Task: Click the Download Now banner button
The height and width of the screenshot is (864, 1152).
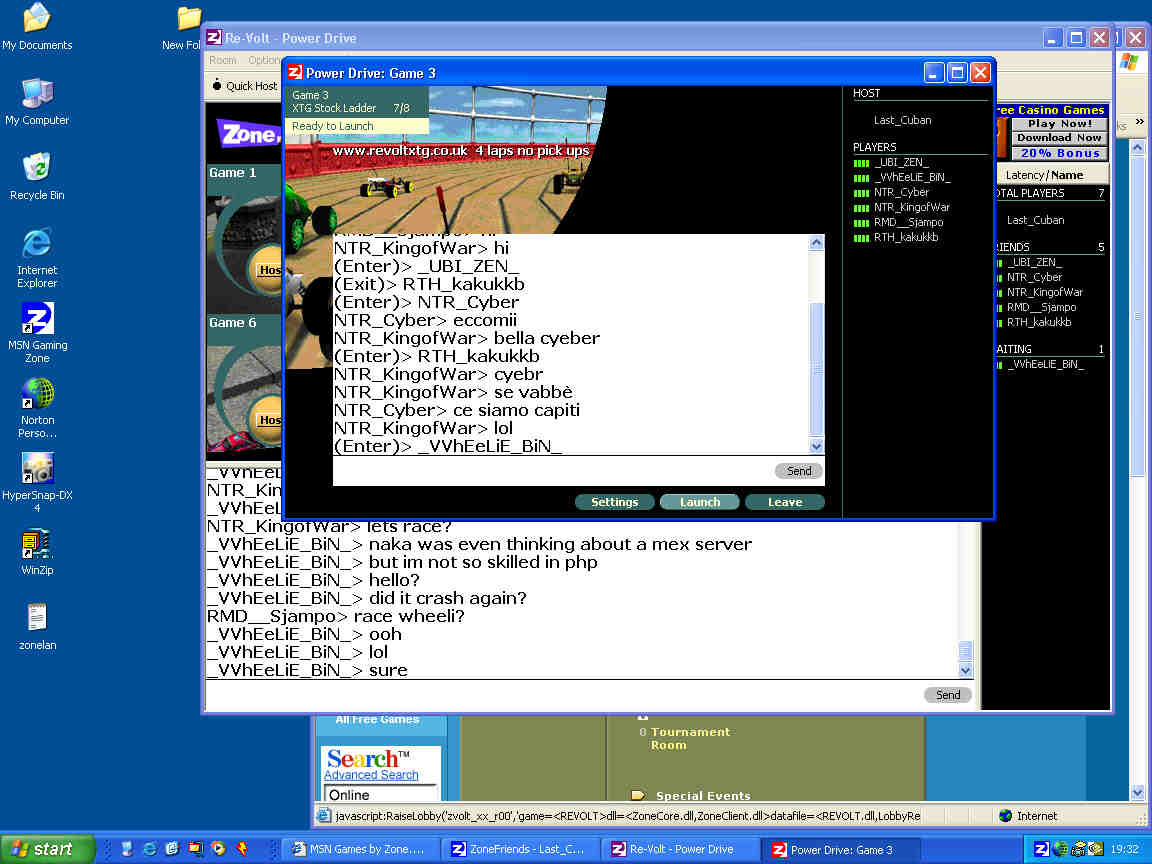Action: point(1059,138)
